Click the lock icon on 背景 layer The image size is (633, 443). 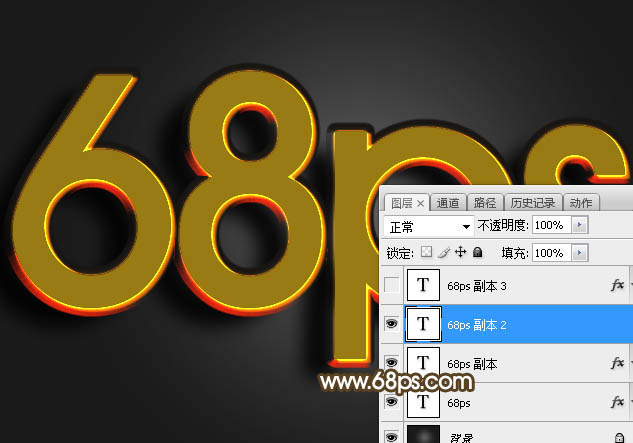pos(619,437)
